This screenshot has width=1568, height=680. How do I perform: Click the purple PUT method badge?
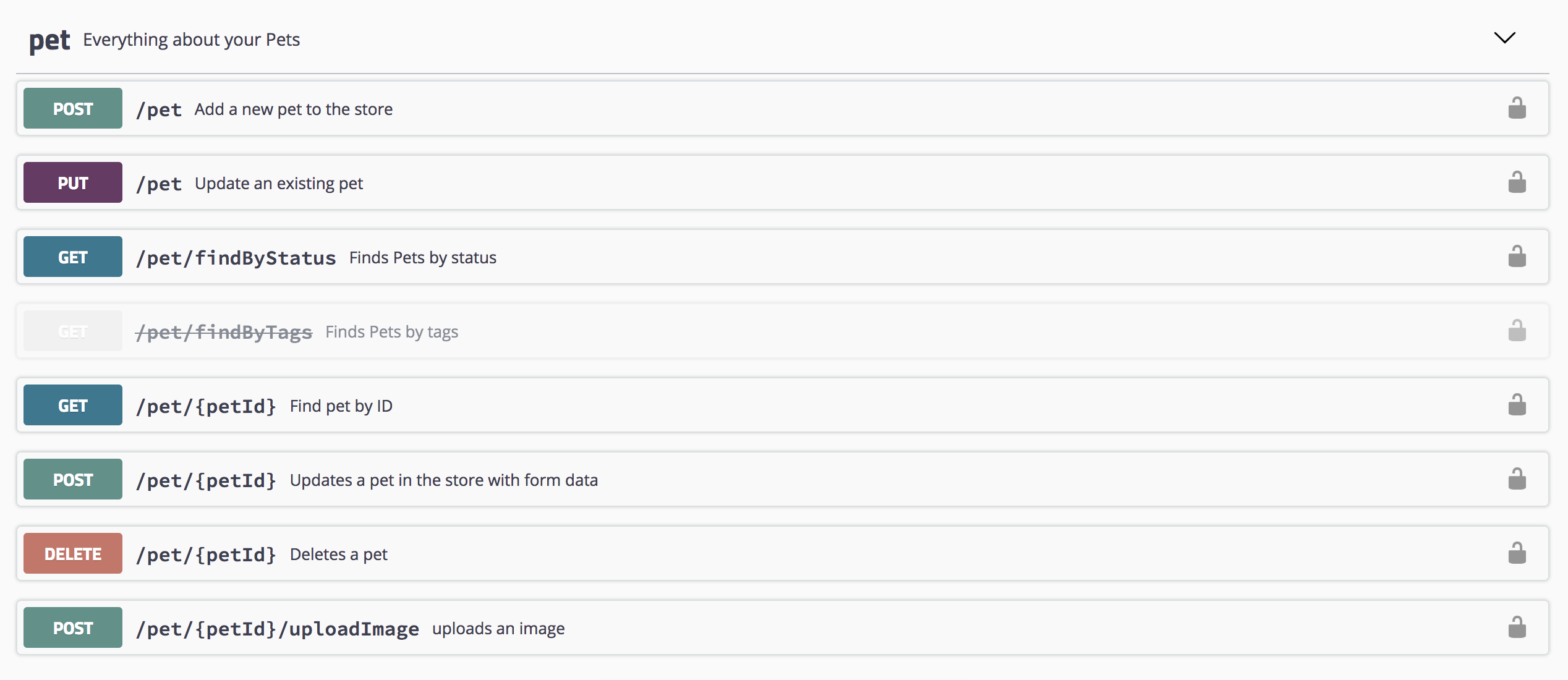73,182
